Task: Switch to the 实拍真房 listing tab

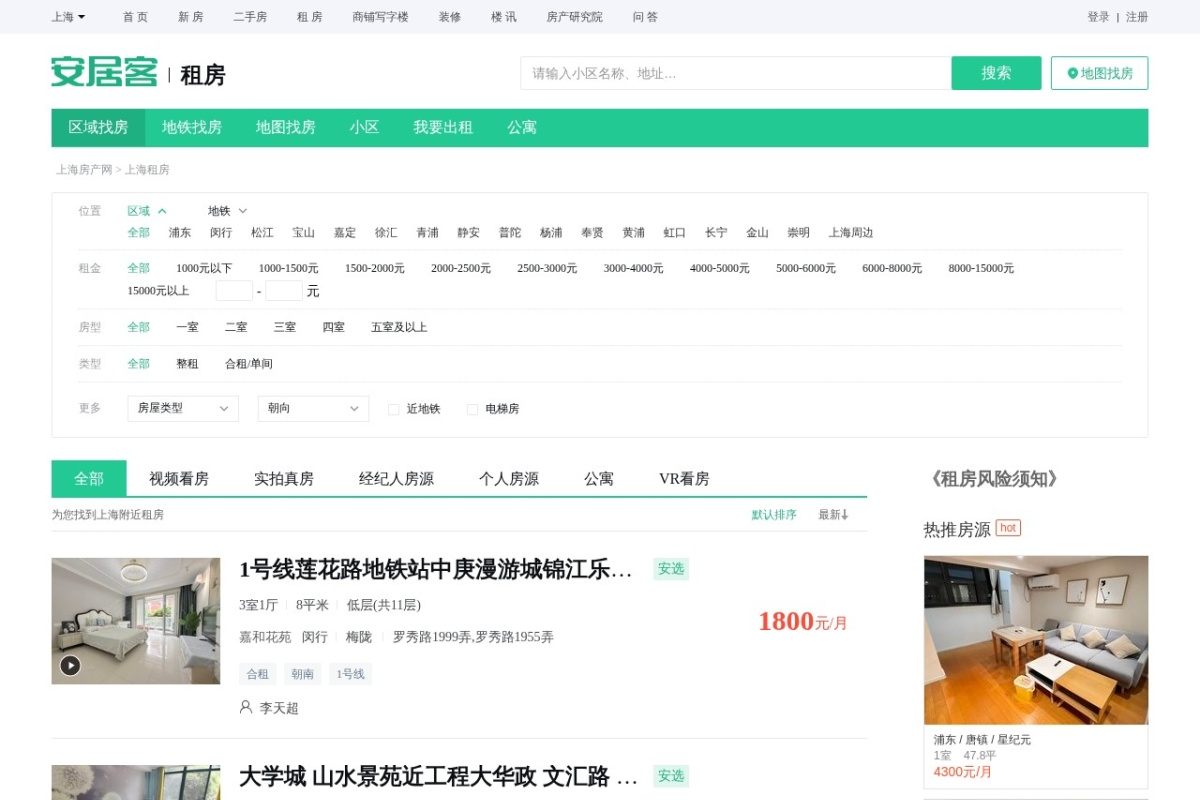Action: 284,478
